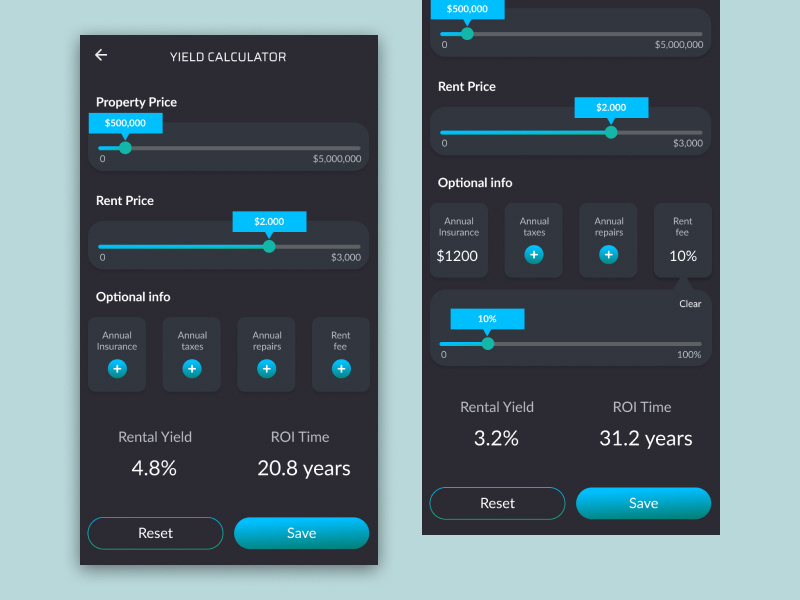Tap the back arrow on the Yield Calculator
The width and height of the screenshot is (800, 600).
tap(100, 55)
